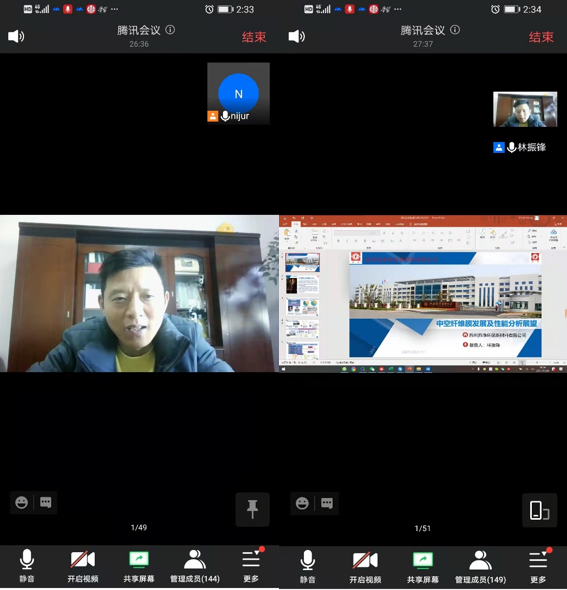Viewport: 567px width, 590px height.
Task: Tap speaker icon in right meeting header
Action: (297, 36)
